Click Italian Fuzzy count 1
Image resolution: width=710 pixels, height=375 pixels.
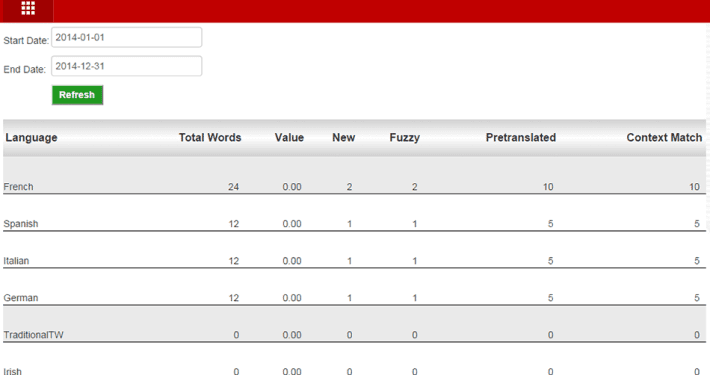pyautogui.click(x=414, y=261)
